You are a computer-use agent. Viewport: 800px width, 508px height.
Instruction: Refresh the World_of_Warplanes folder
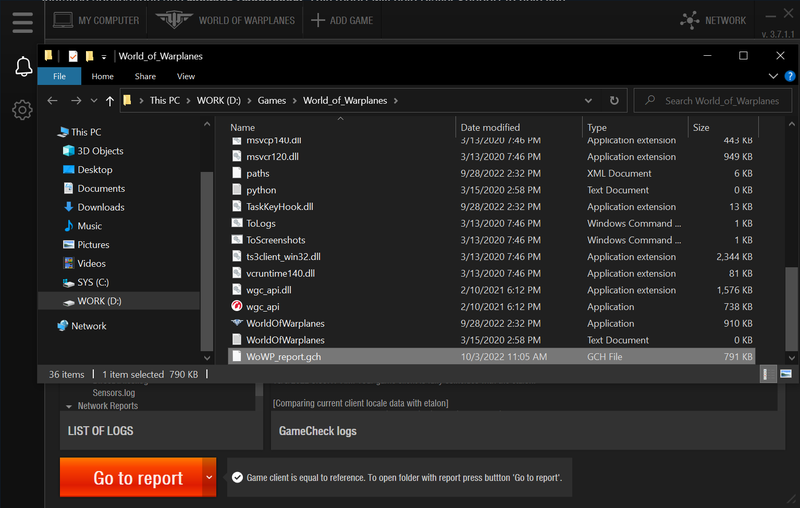[x=614, y=100]
